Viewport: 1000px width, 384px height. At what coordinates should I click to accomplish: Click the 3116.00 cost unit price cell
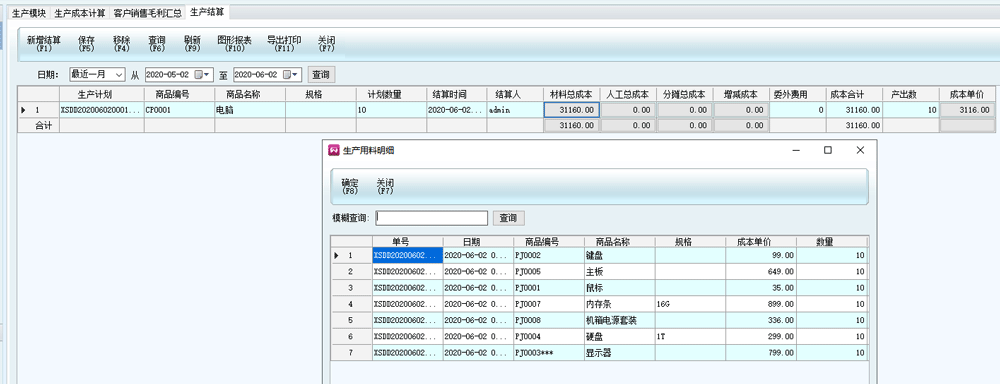[x=967, y=110]
